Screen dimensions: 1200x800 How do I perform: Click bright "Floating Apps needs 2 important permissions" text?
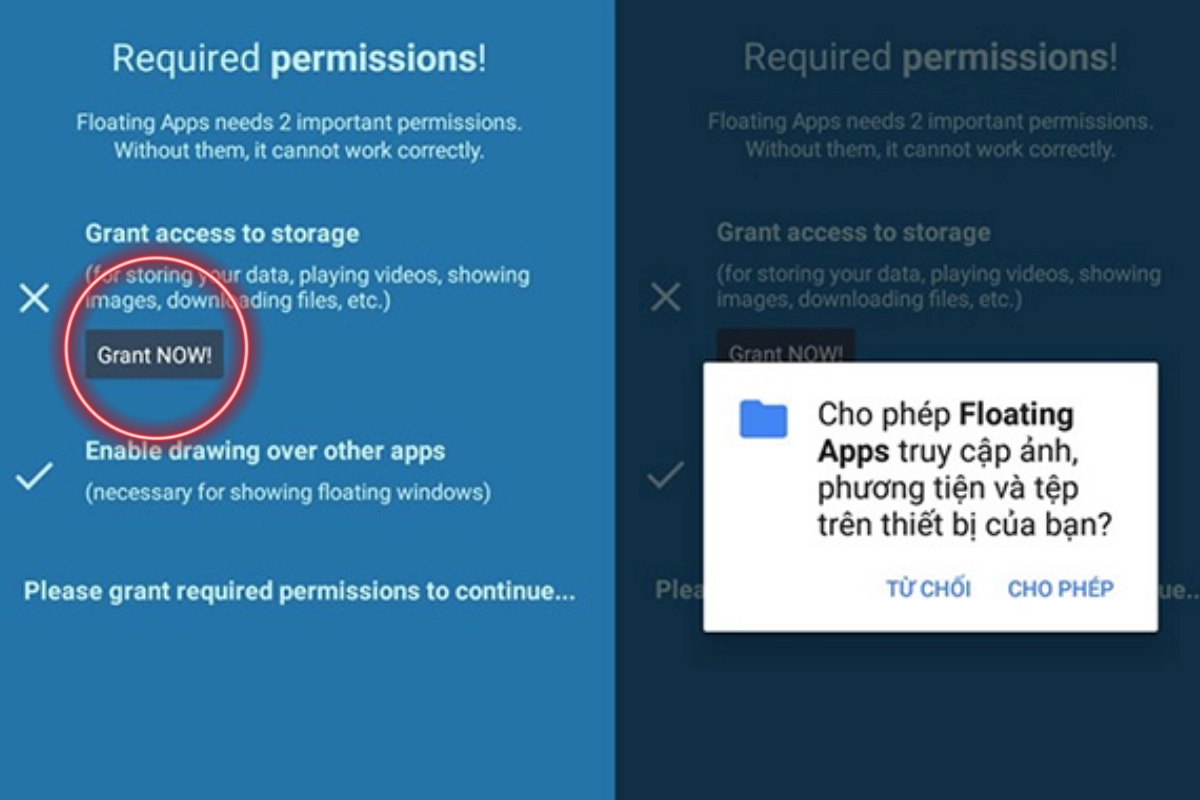pos(299,137)
